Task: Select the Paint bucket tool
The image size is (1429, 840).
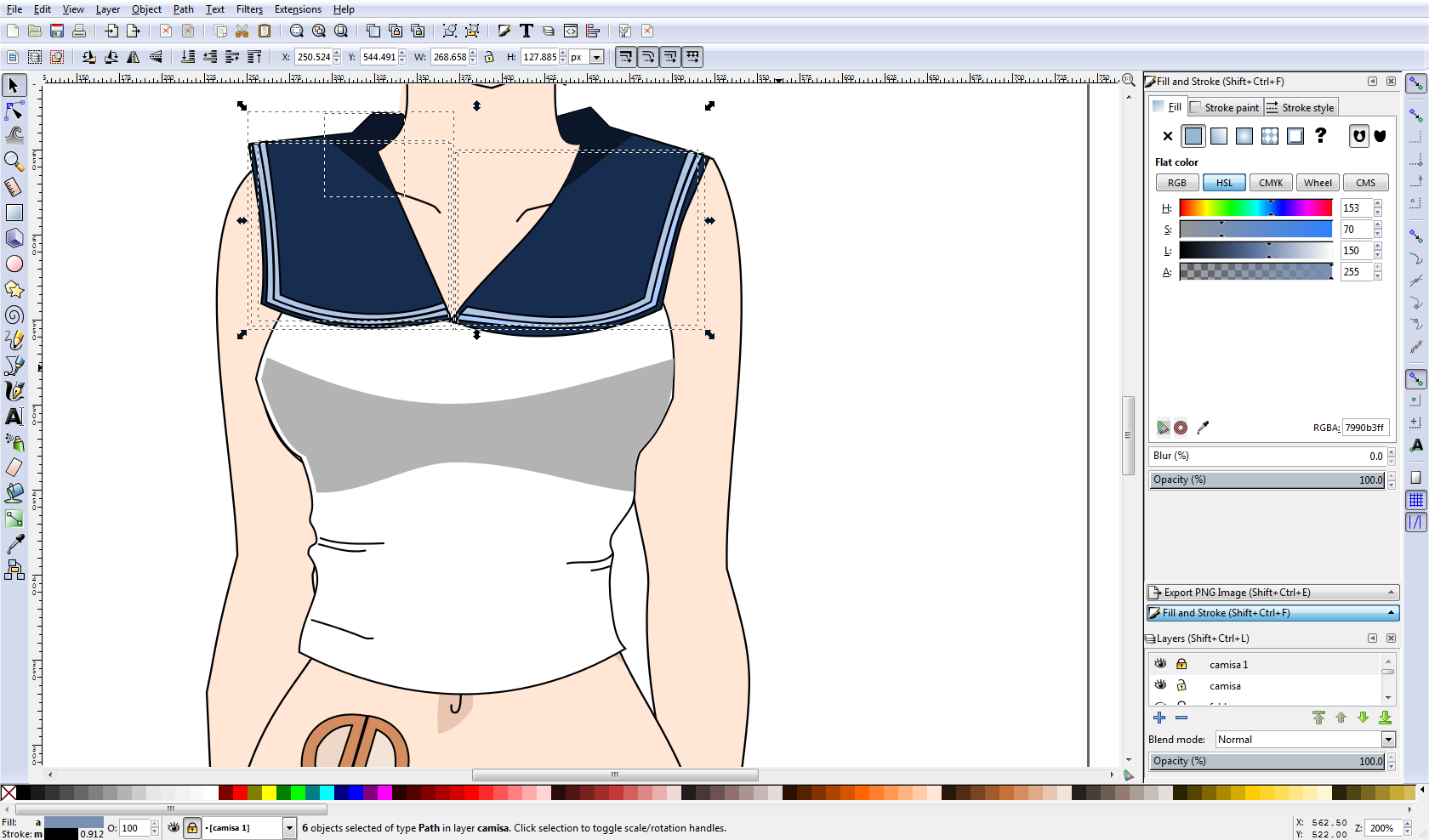Action: (14, 493)
